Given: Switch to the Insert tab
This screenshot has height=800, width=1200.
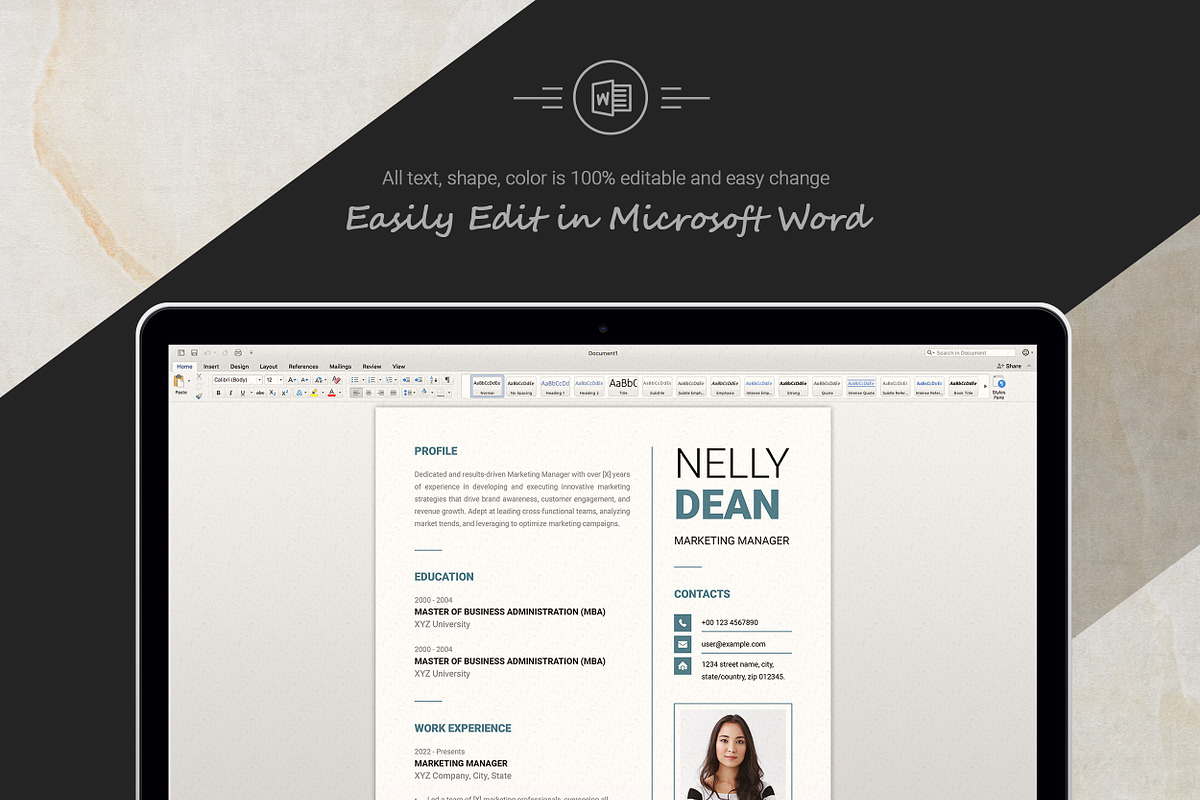Looking at the screenshot, I should (211, 367).
